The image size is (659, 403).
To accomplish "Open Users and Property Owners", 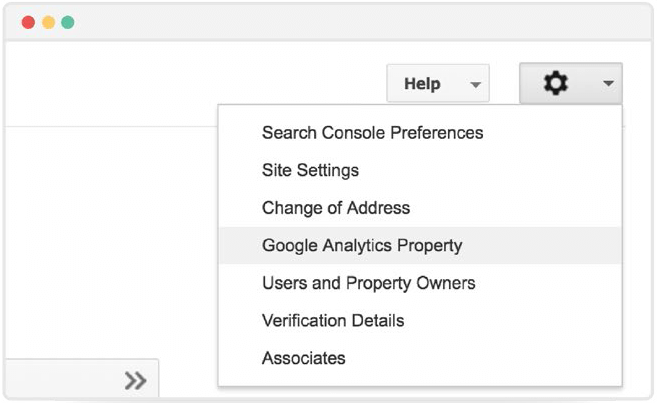I will coord(369,283).
